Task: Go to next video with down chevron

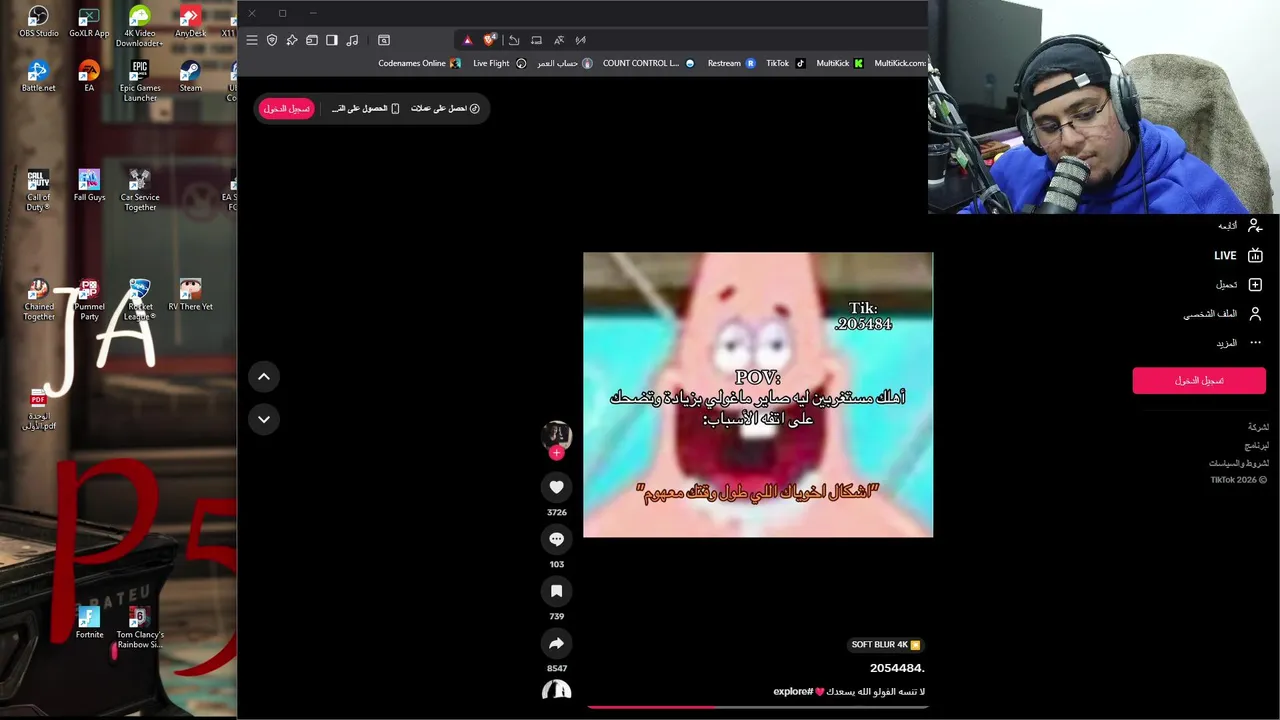Action: coord(264,419)
